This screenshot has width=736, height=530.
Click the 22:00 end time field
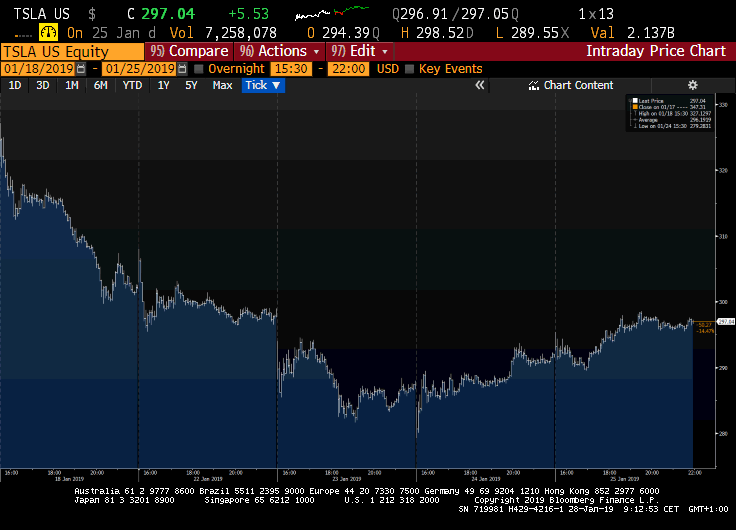point(349,69)
